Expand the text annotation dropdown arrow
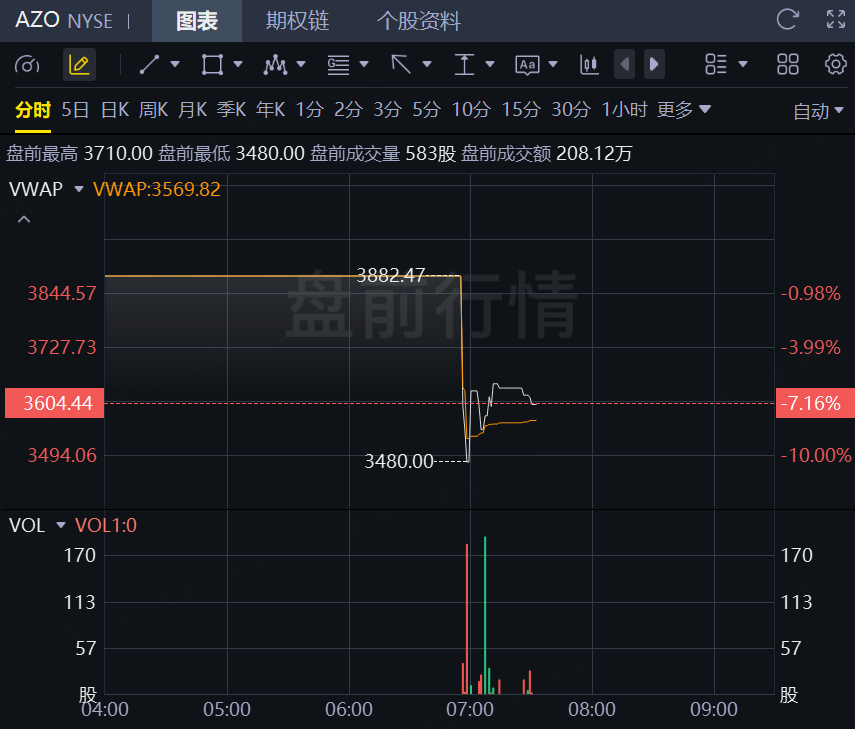Image resolution: width=855 pixels, height=729 pixels. (x=553, y=64)
